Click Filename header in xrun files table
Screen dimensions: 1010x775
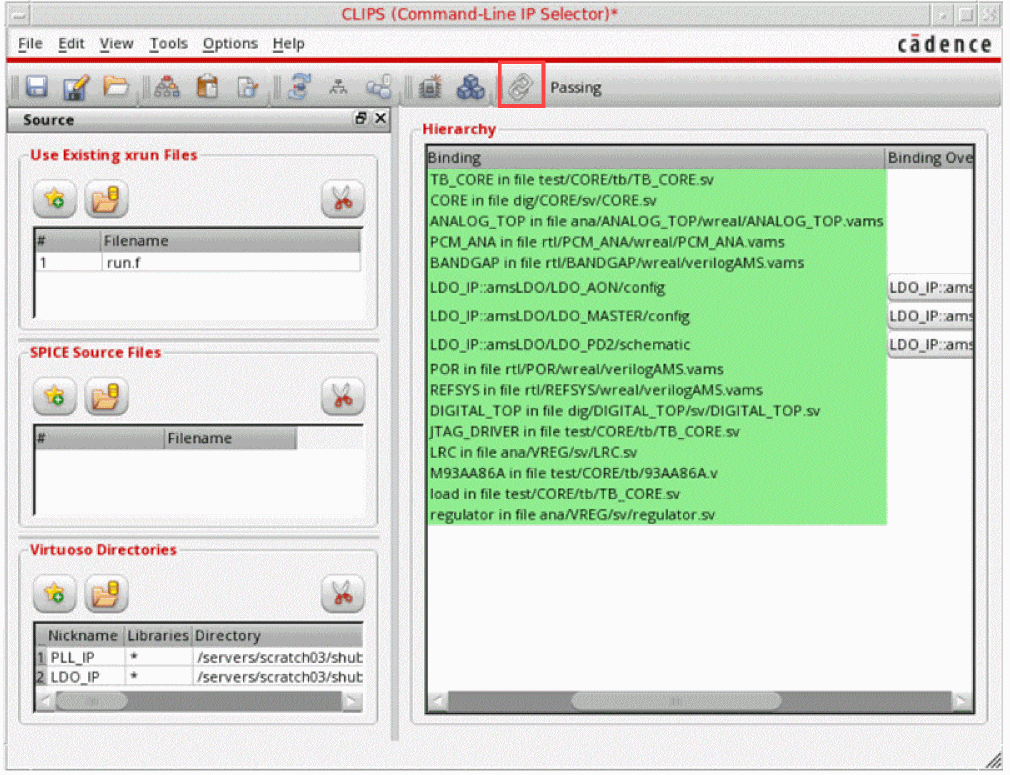pos(231,241)
